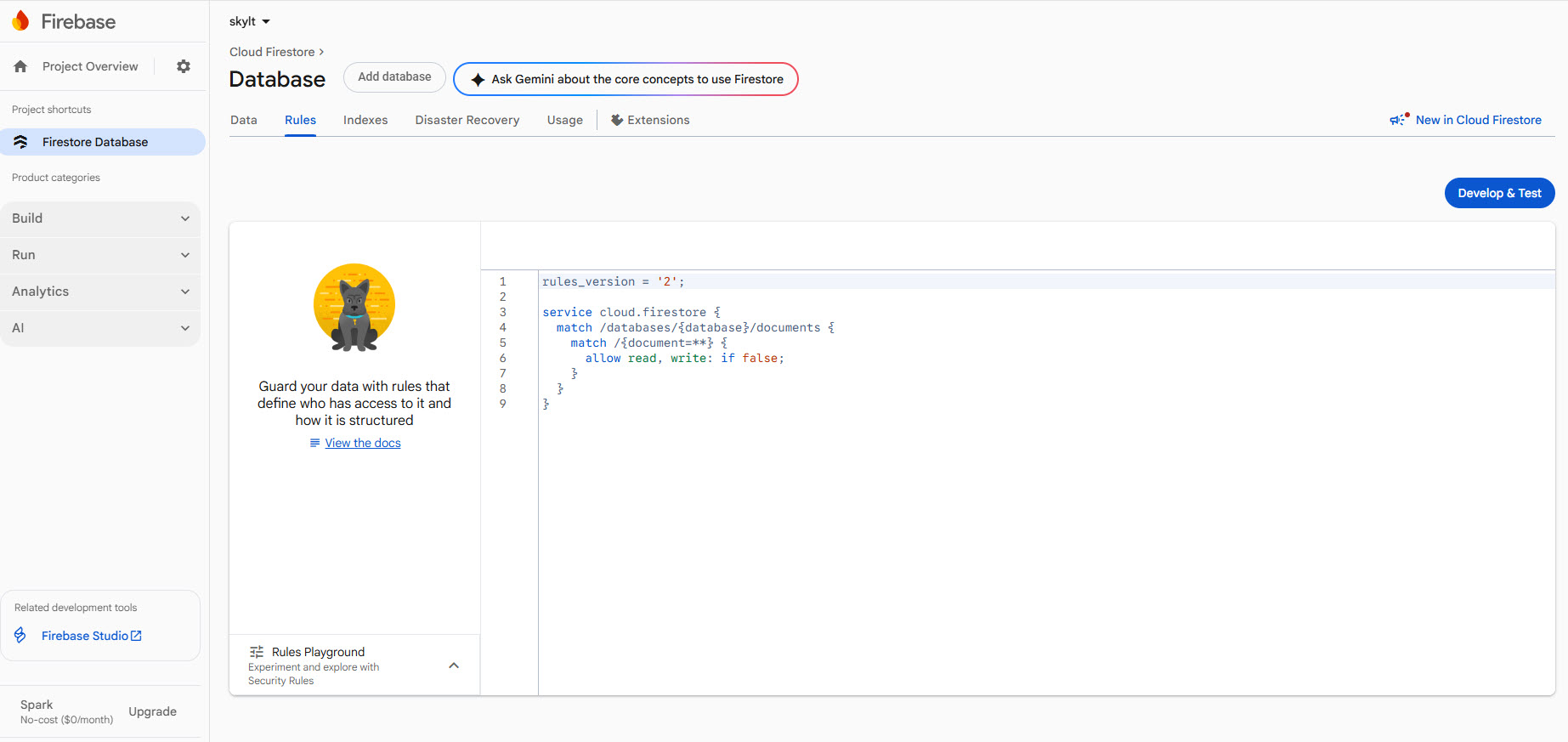Click the 'allow read, write: if false' line
This screenshot has width=1568, height=742.
(684, 358)
